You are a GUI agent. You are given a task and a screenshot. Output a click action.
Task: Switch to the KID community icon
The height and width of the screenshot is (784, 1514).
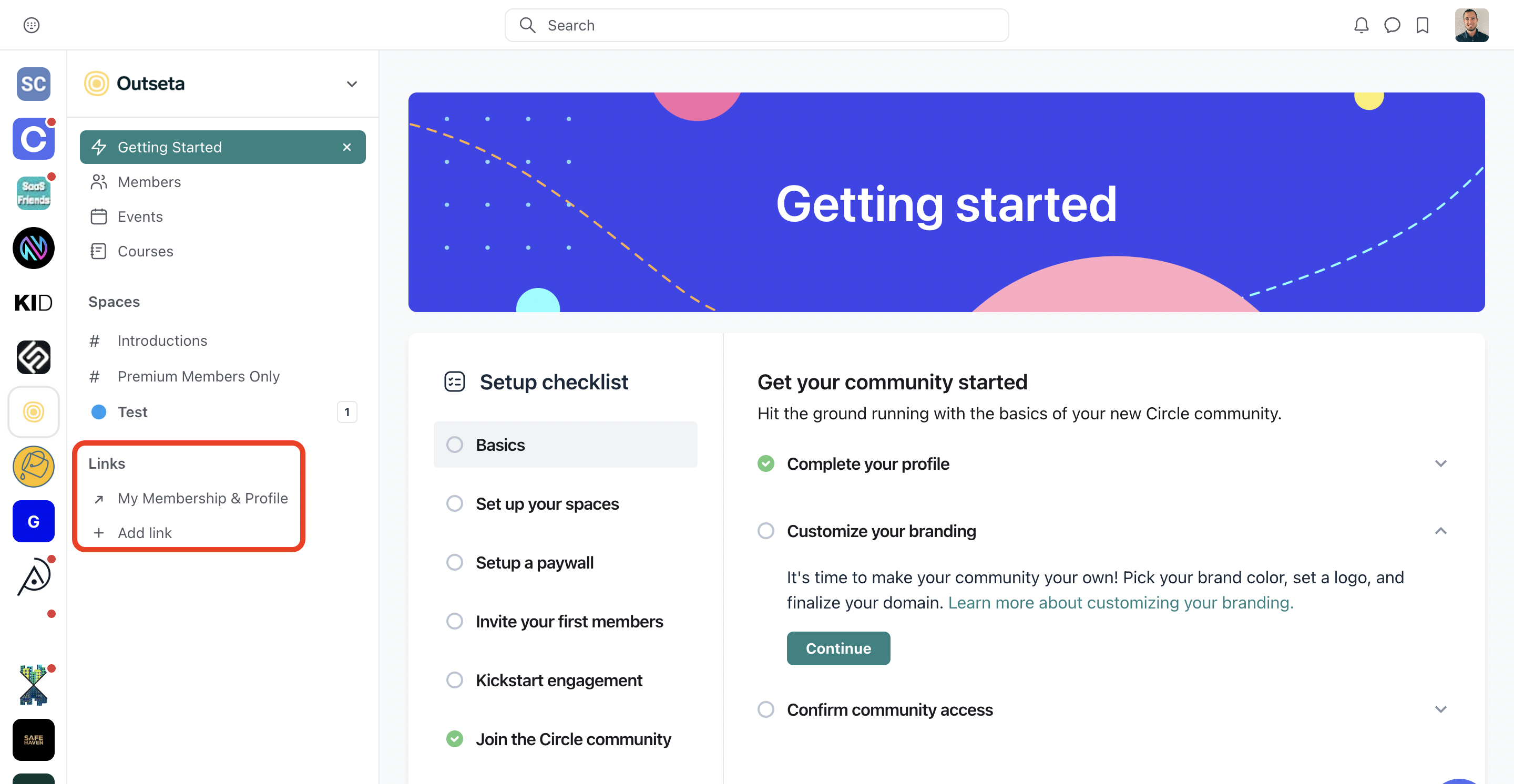click(34, 303)
